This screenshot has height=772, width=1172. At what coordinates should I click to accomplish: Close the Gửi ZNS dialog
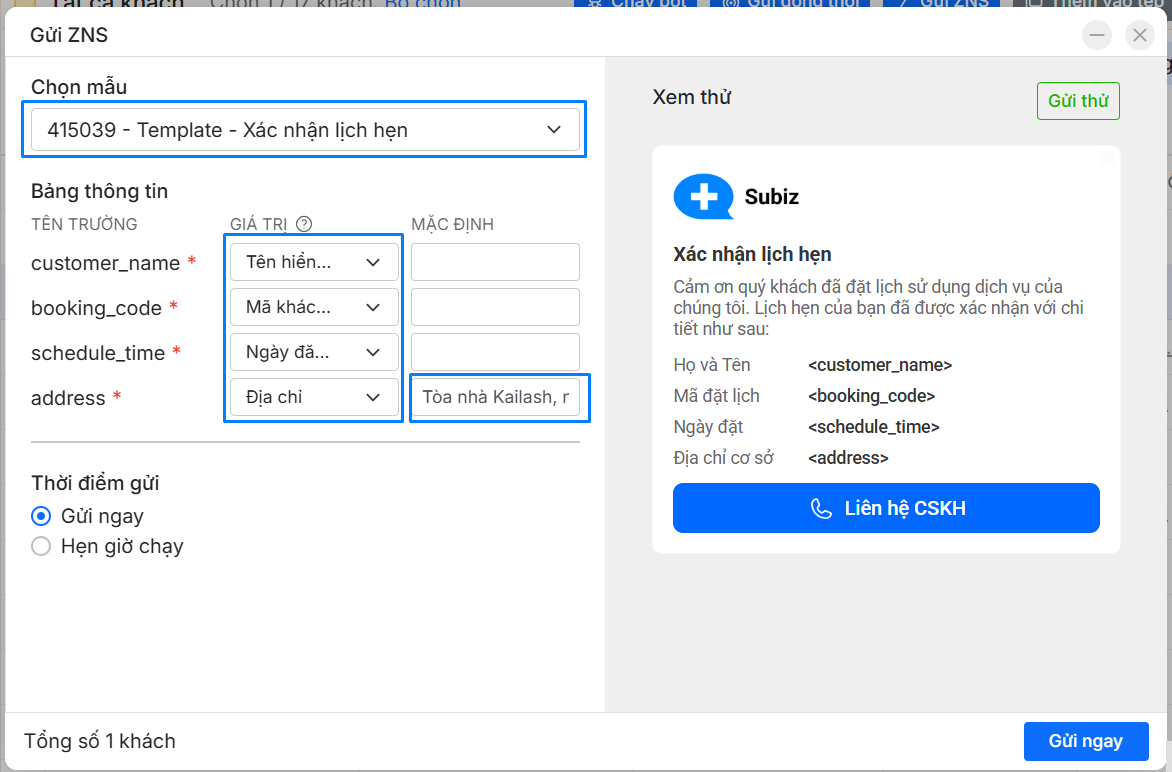pyautogui.click(x=1139, y=36)
